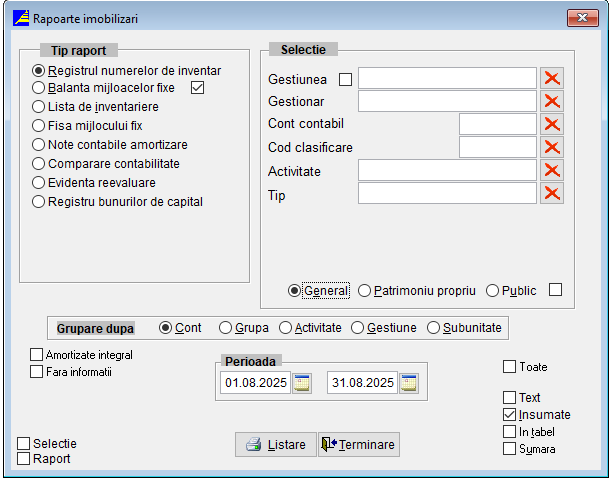
Task: Click the Terminare exit button
Action: pos(359,445)
